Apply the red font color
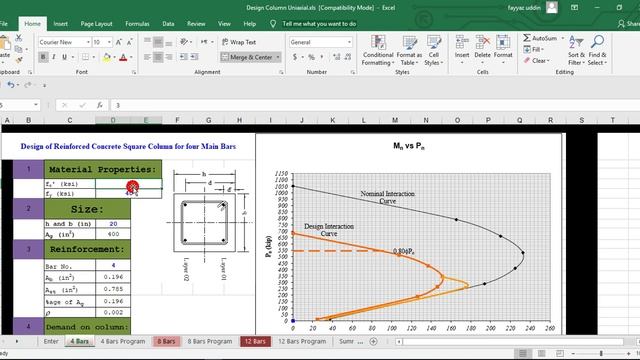Viewport: 640px width, 360px height. pos(123,57)
